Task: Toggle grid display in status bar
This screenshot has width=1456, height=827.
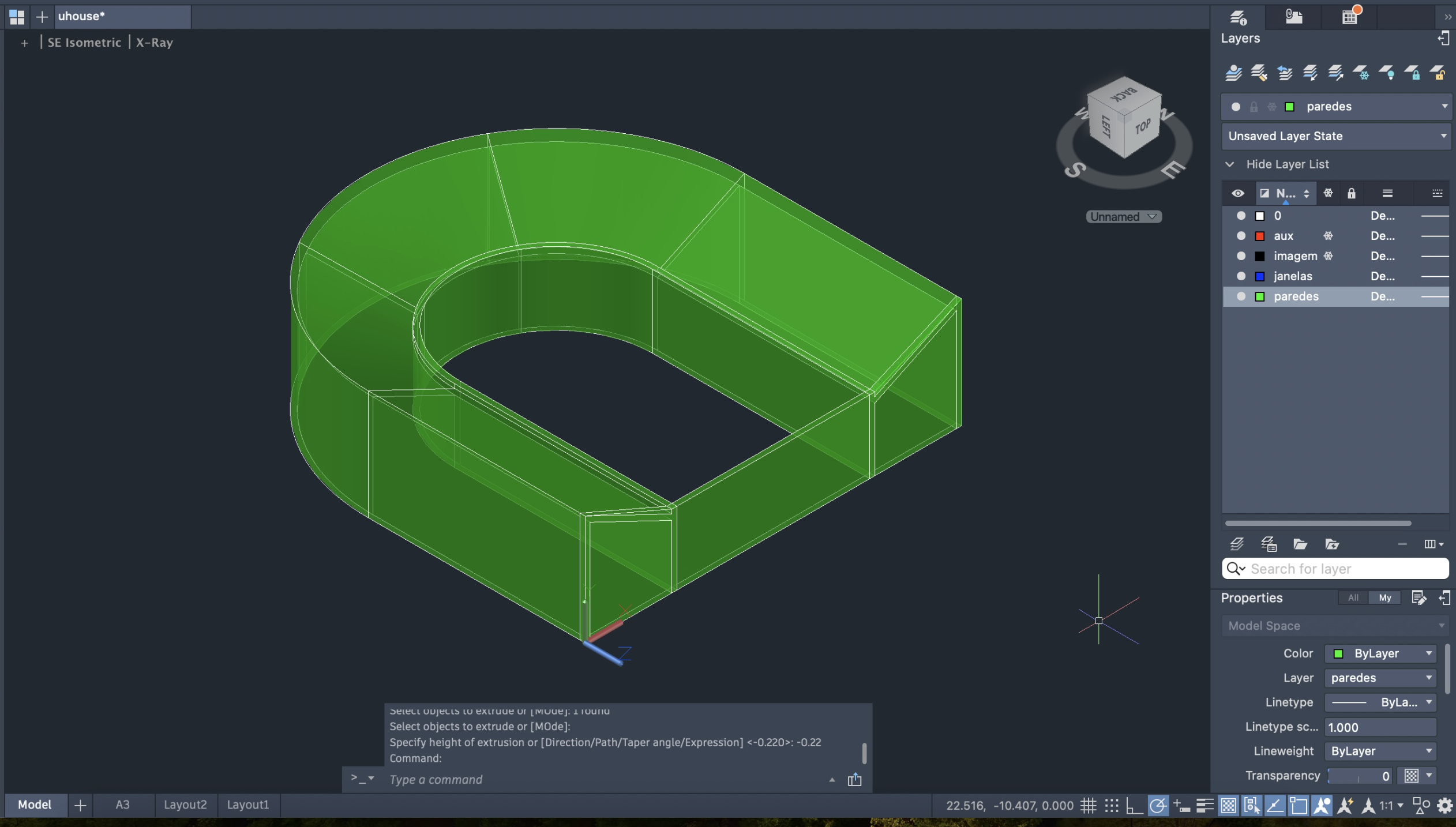Action: tap(1088, 806)
